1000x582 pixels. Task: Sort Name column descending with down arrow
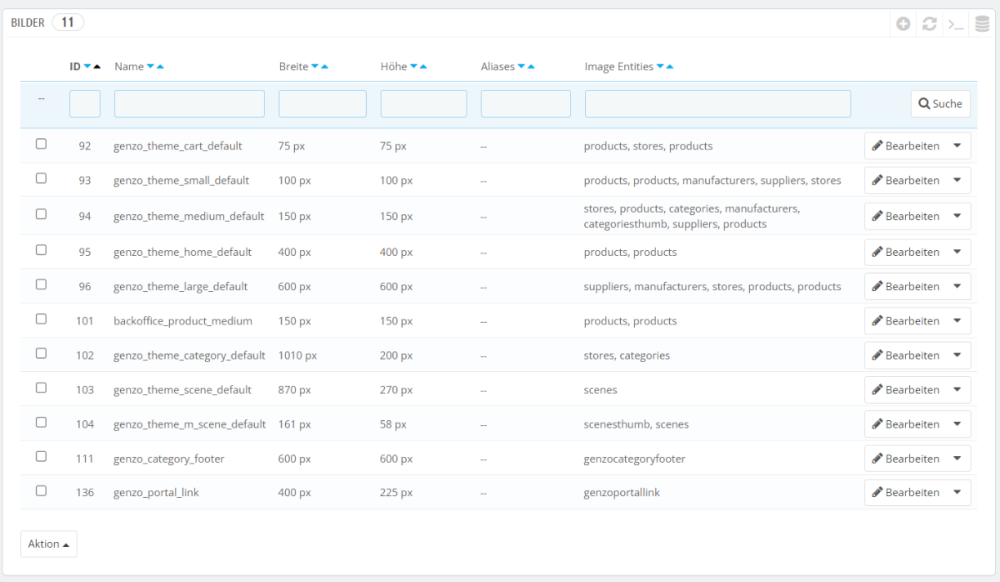pyautogui.click(x=150, y=67)
